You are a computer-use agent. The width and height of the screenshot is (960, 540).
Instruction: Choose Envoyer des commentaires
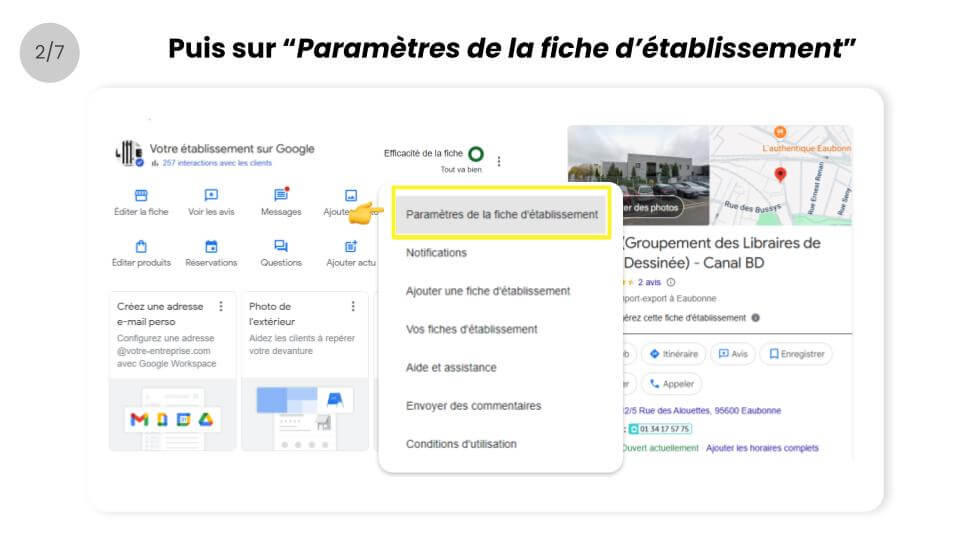[x=473, y=406]
